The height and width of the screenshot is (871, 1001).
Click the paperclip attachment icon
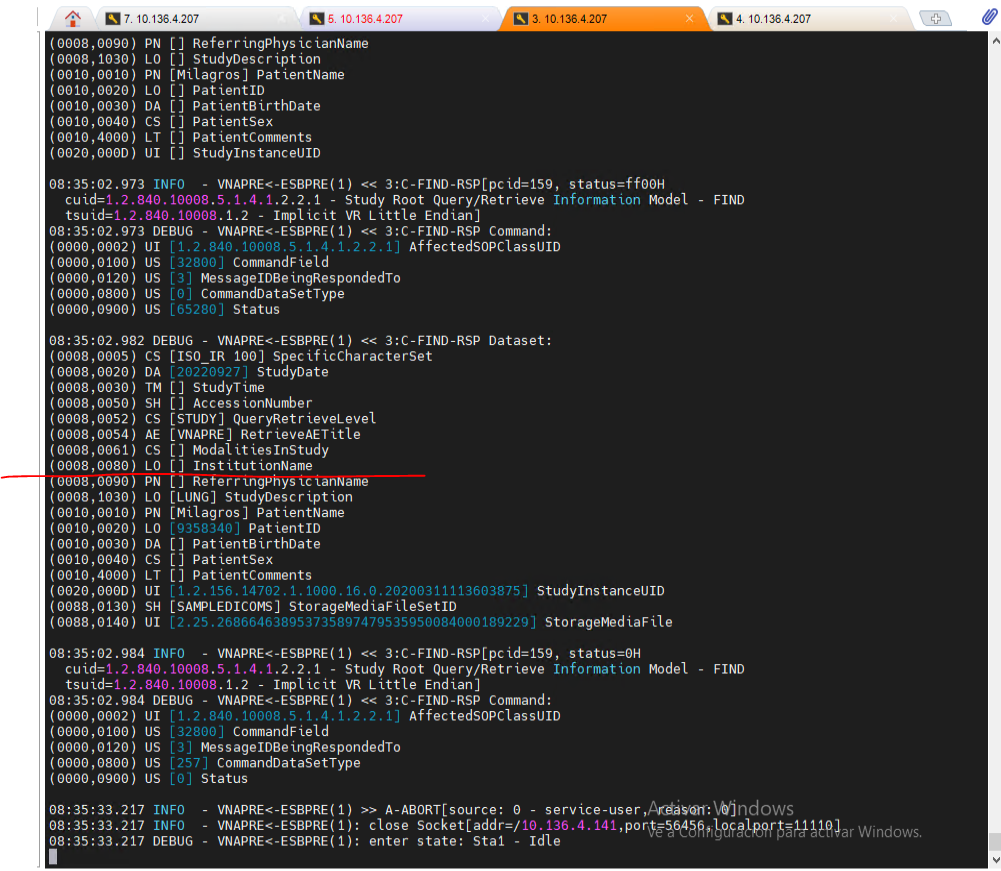pyautogui.click(x=988, y=18)
